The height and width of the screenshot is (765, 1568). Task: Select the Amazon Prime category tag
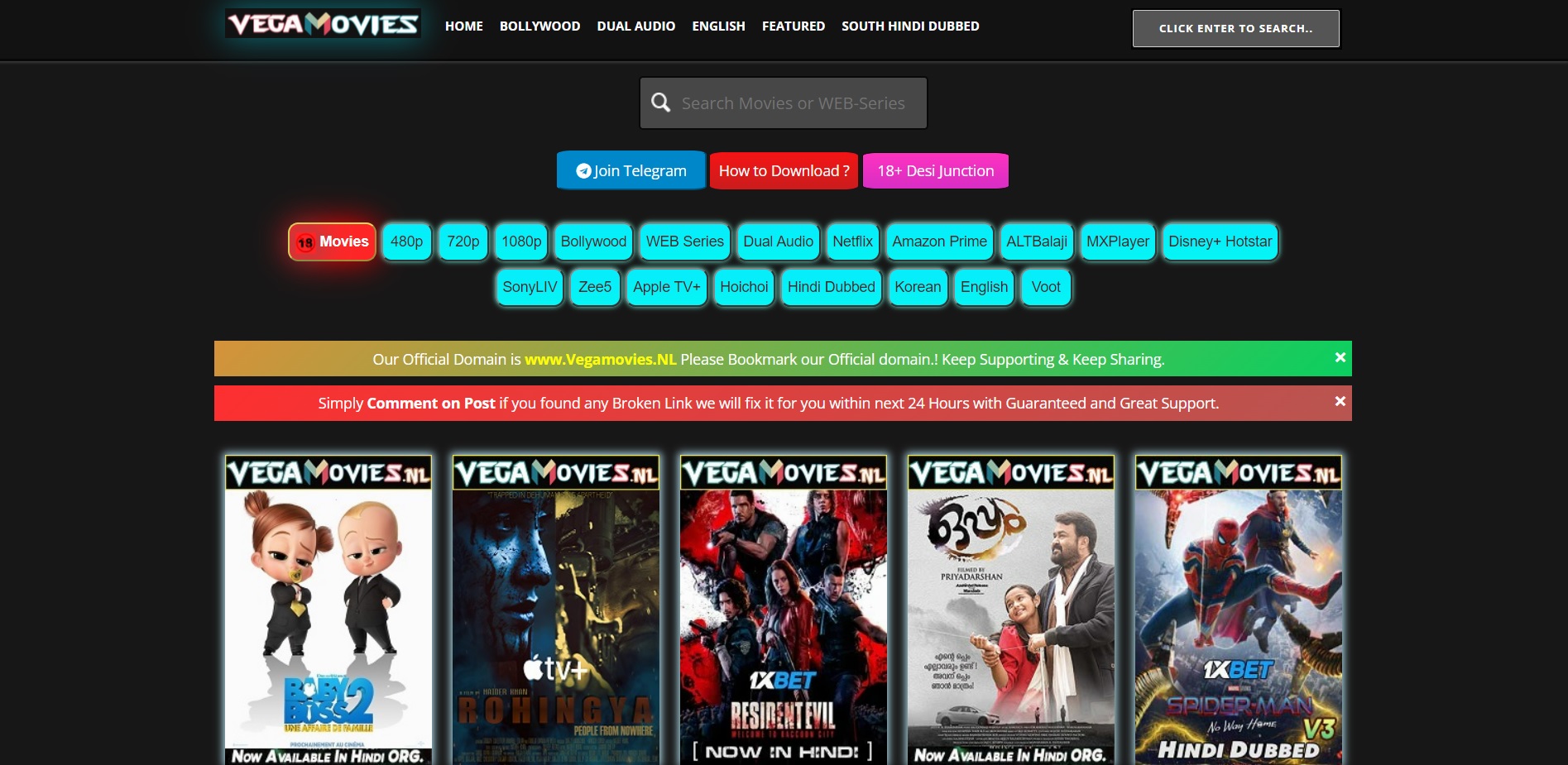[939, 241]
